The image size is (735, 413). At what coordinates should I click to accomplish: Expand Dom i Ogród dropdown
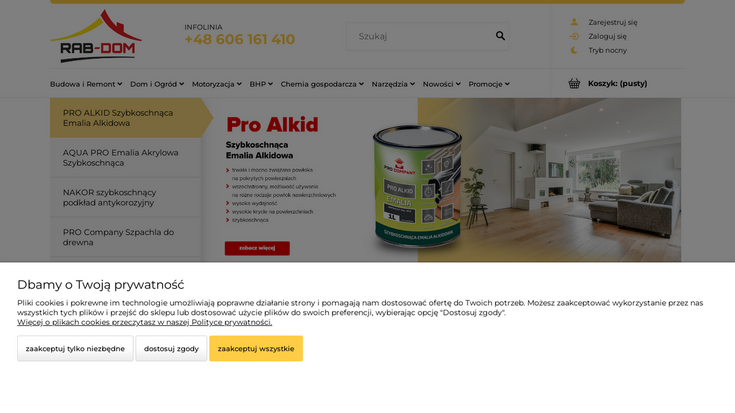(157, 84)
